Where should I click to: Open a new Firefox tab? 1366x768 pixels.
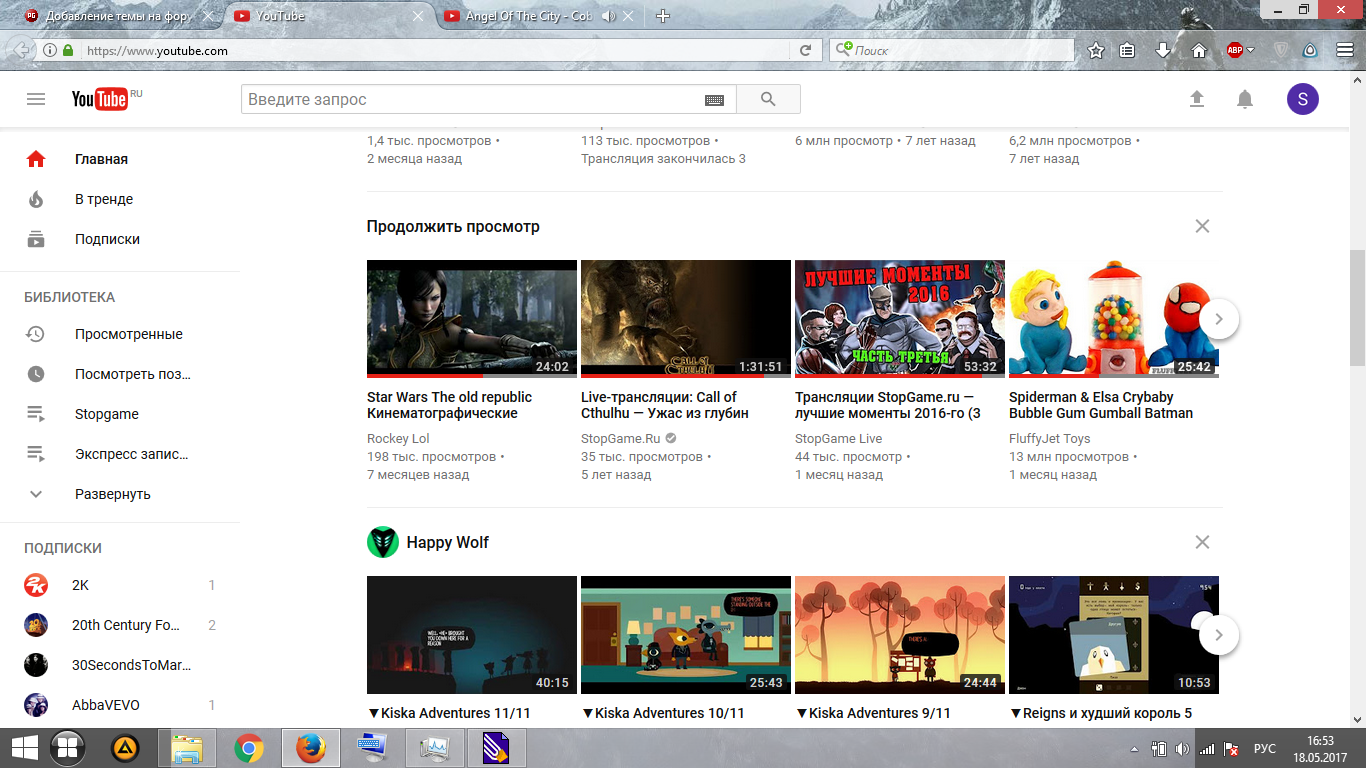pos(663,16)
